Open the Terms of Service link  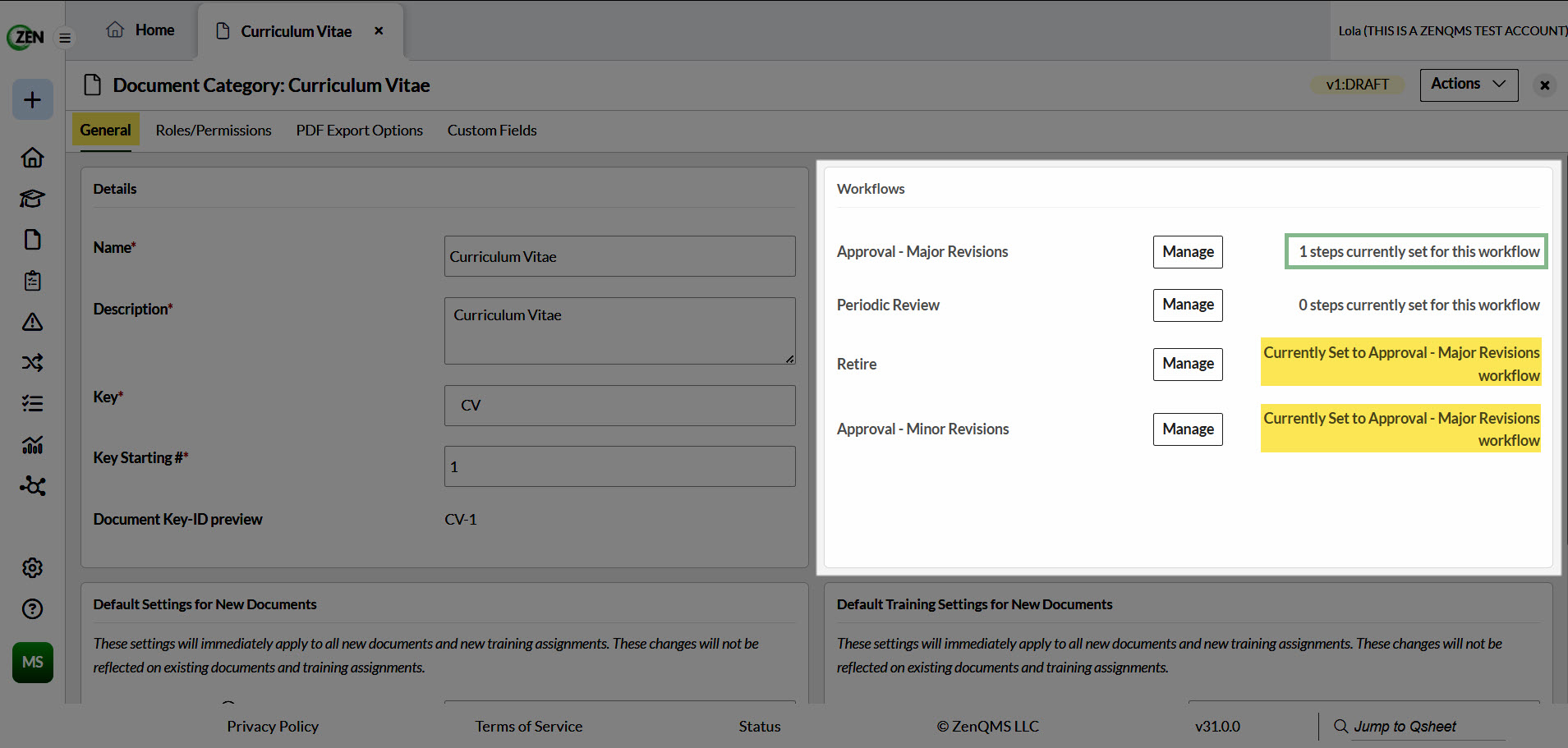point(529,727)
